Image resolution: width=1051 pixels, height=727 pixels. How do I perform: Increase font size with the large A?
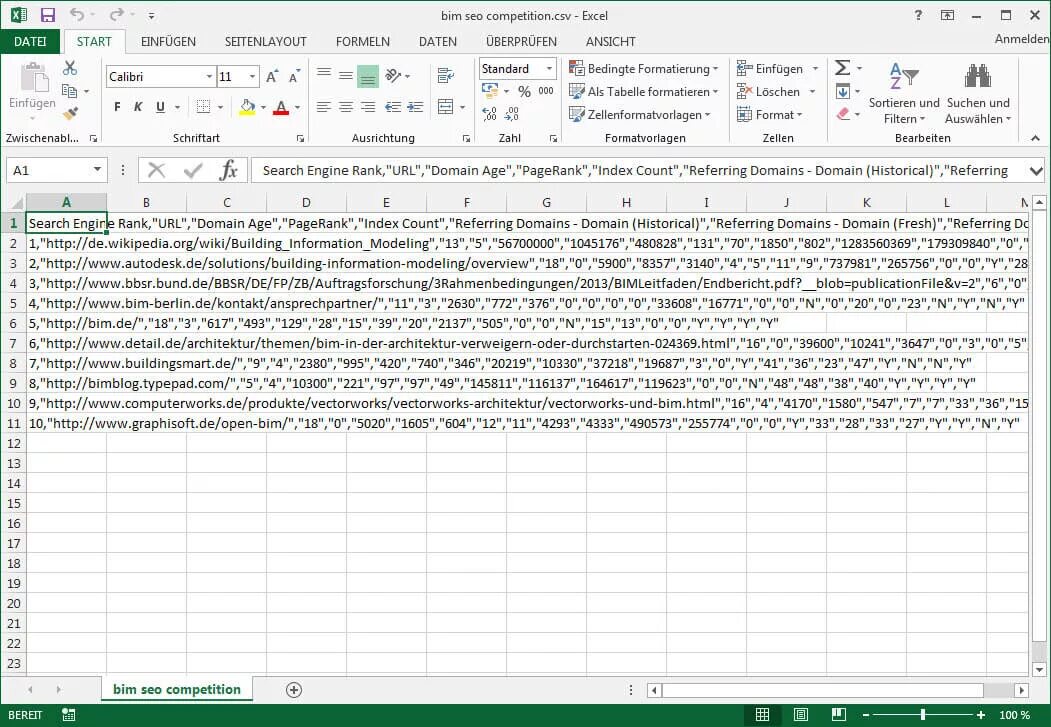tap(271, 76)
